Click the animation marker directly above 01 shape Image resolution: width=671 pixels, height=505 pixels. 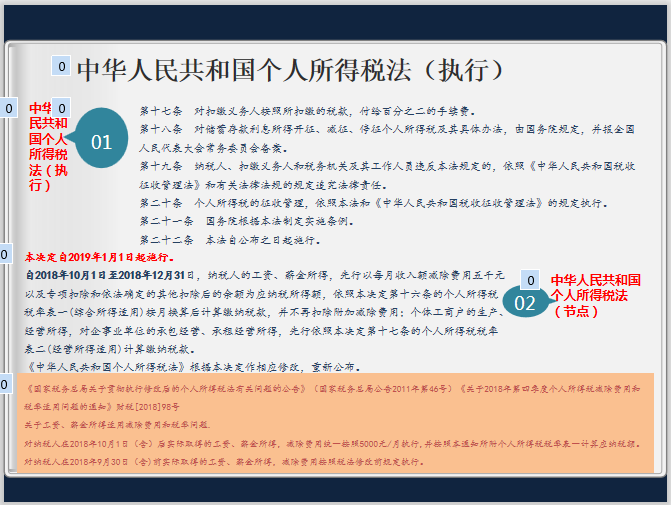click(61, 108)
